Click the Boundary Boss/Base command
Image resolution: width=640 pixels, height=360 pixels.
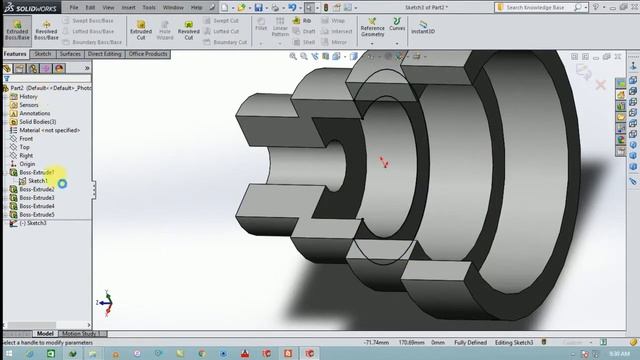pyautogui.click(x=93, y=42)
